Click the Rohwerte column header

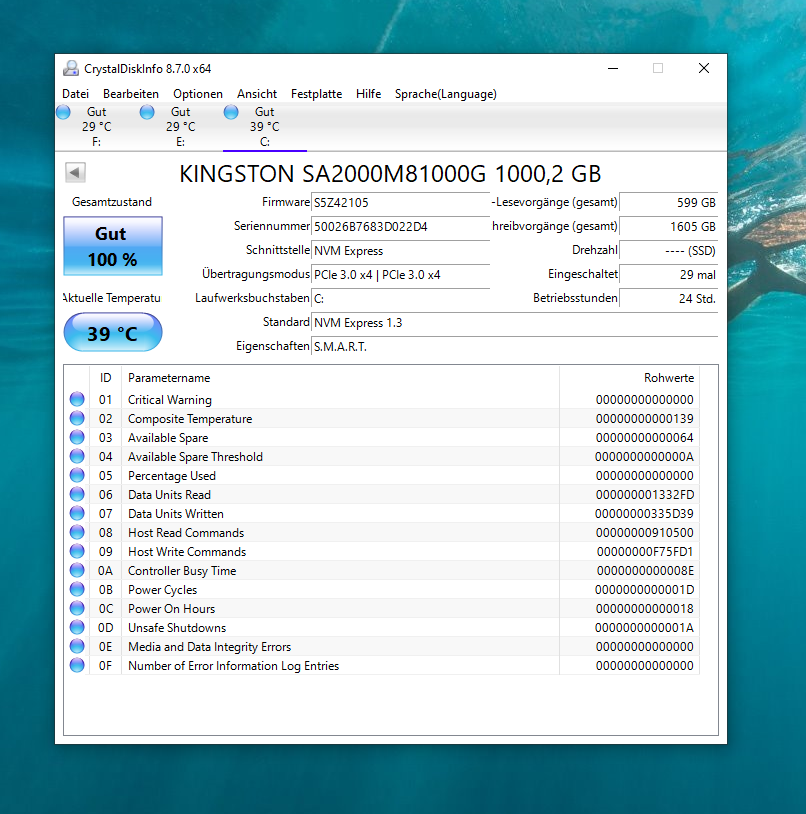point(630,378)
